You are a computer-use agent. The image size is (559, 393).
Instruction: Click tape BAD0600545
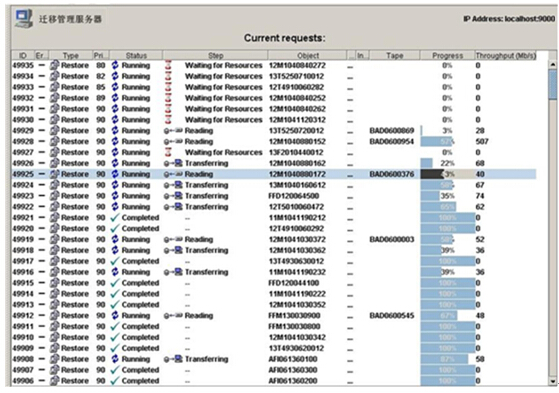pos(392,316)
